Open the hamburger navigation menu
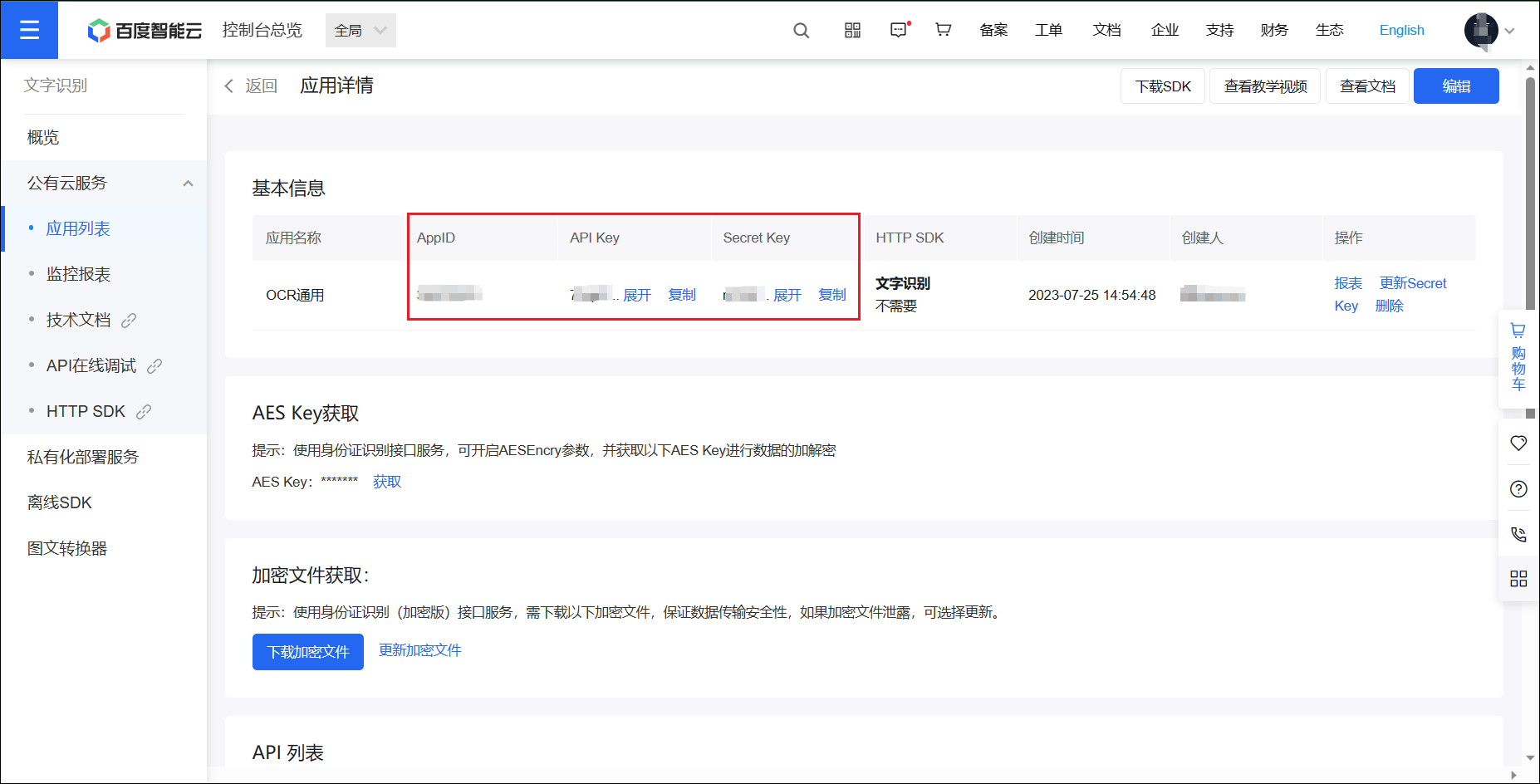 (29, 30)
